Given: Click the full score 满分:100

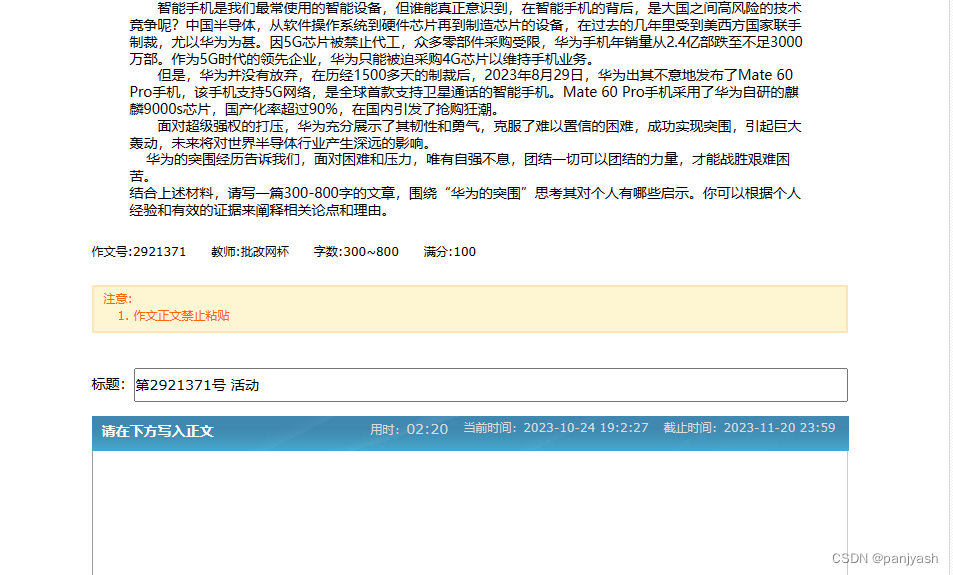Looking at the screenshot, I should (449, 252).
